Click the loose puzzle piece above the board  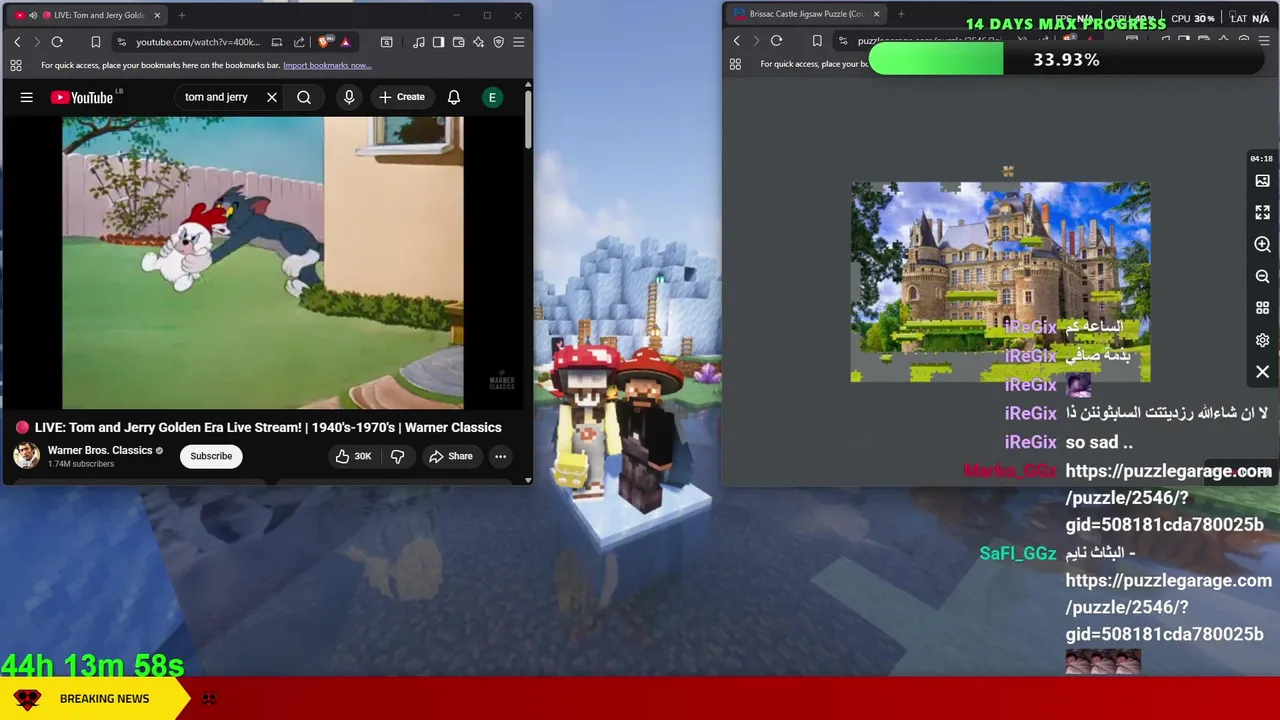pyautogui.click(x=1008, y=172)
